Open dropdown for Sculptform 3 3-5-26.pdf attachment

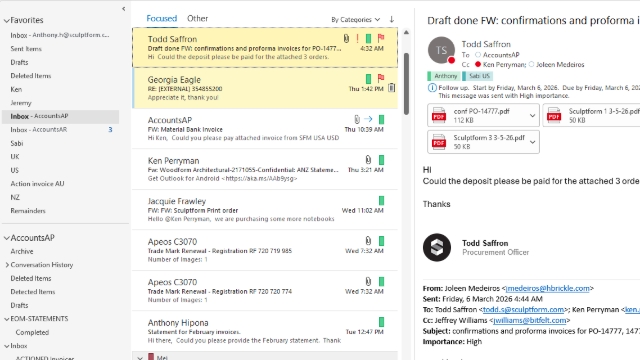pyautogui.click(x=532, y=142)
